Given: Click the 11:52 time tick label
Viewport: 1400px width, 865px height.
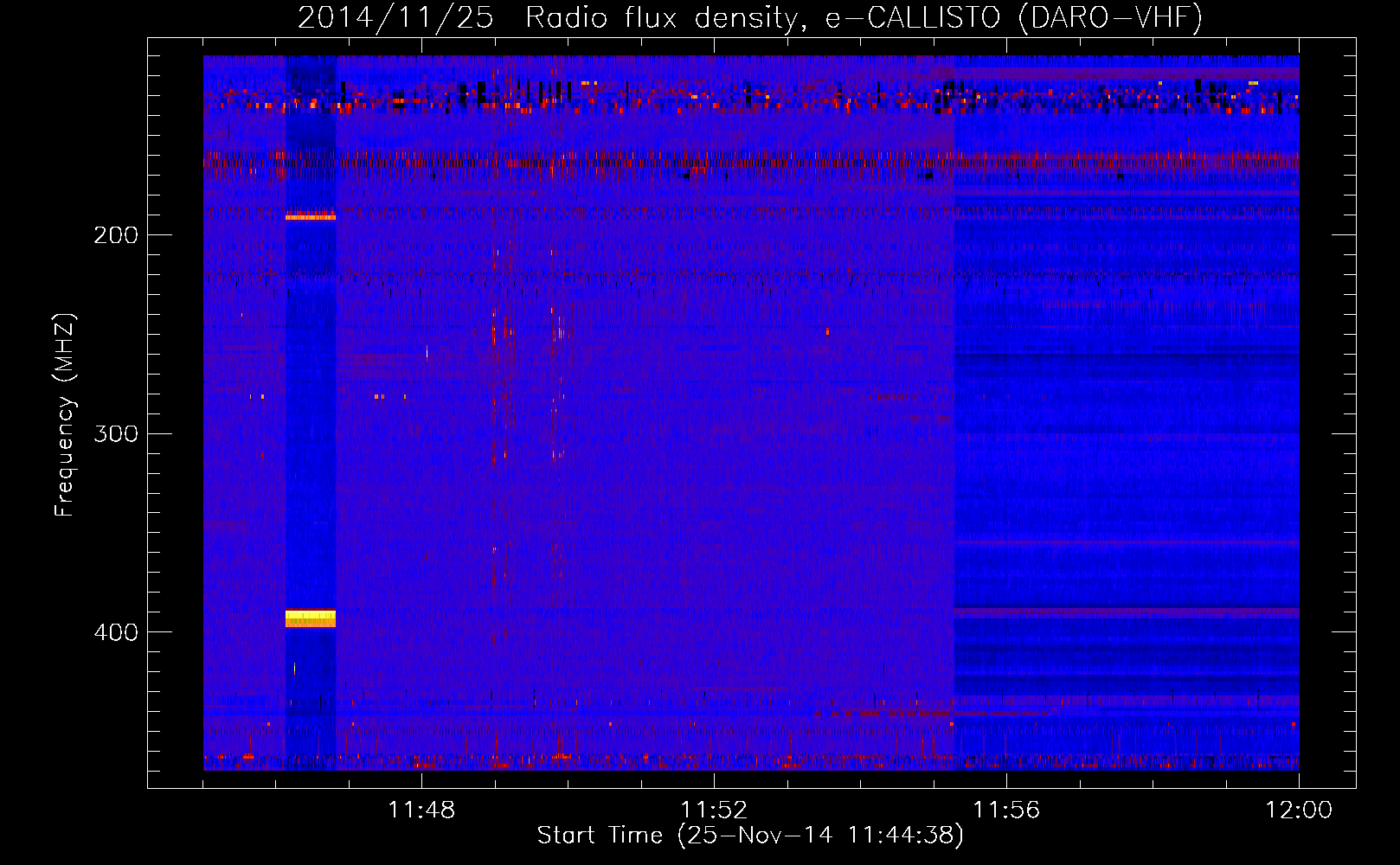Looking at the screenshot, I should pos(714,810).
